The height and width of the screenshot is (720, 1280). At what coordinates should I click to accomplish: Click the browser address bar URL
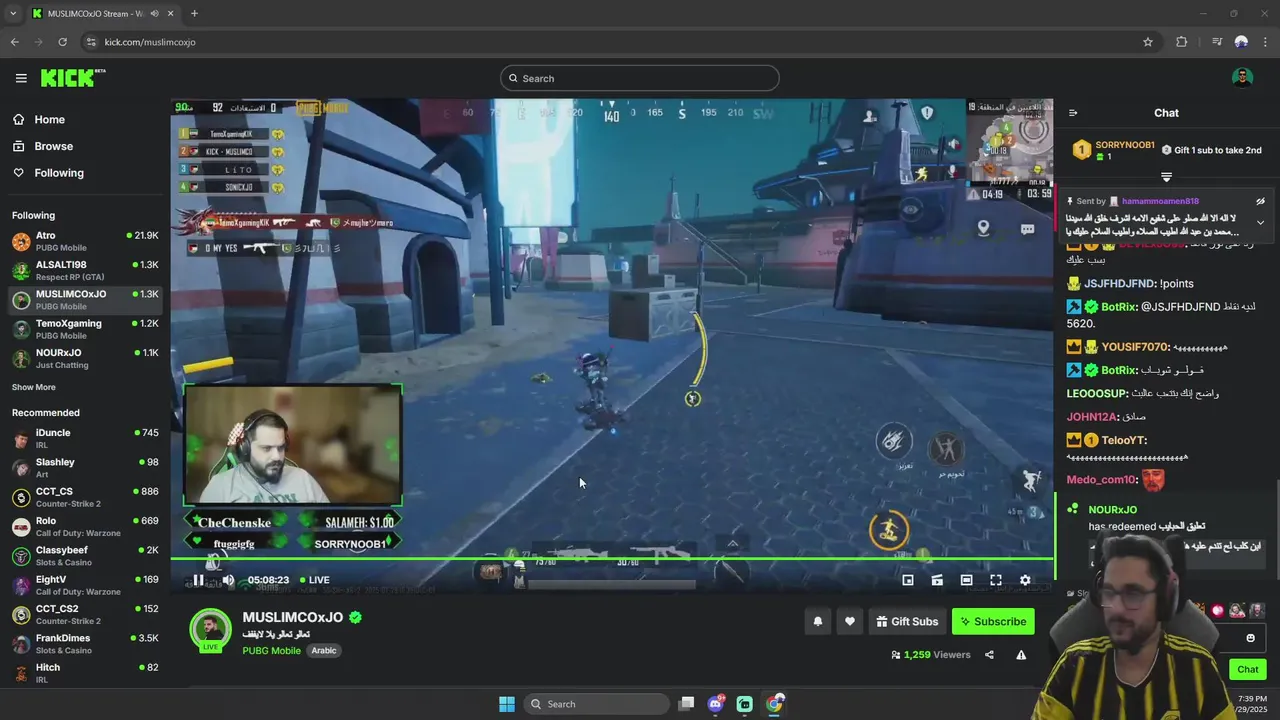pos(150,42)
